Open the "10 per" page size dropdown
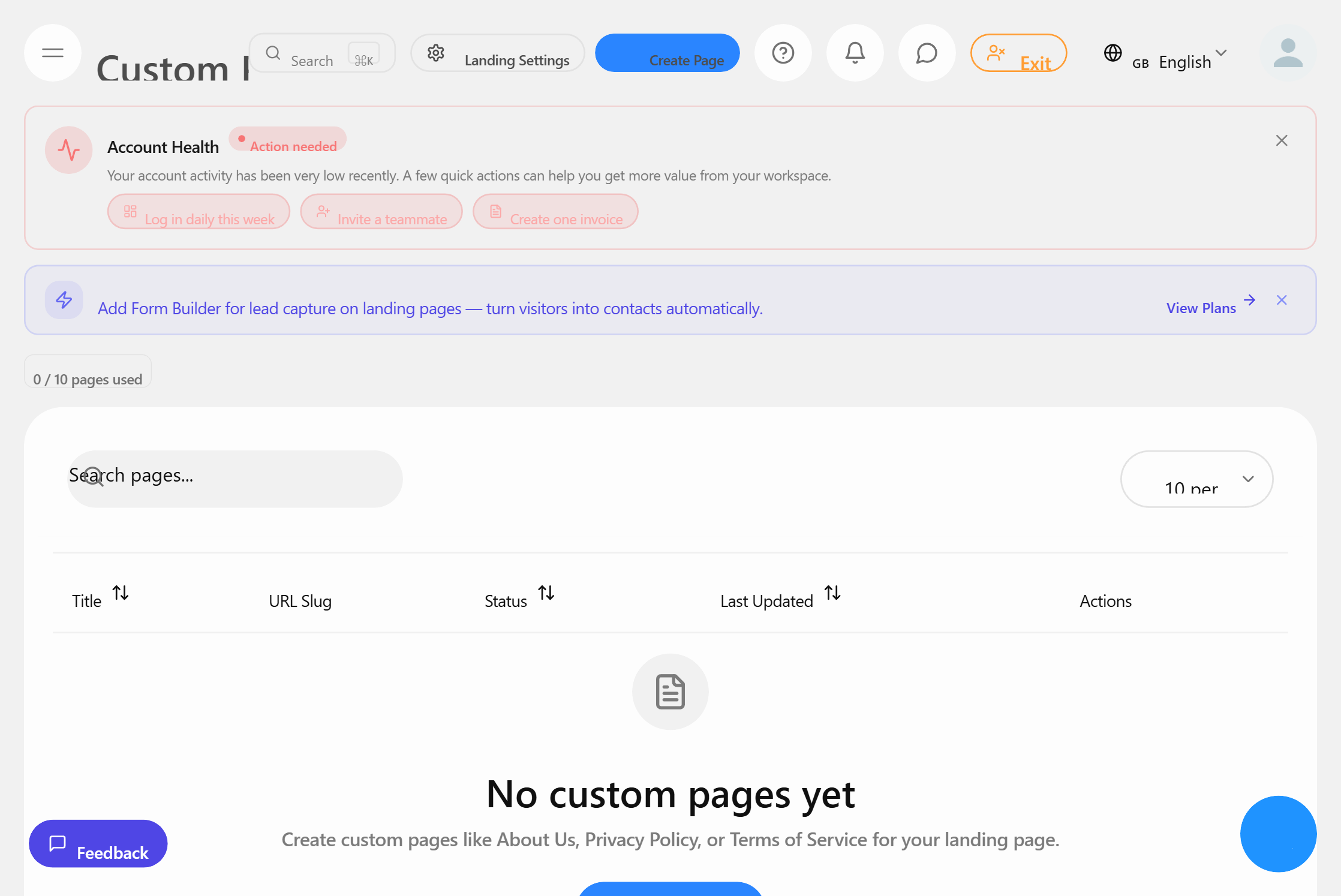The height and width of the screenshot is (896, 1341). pos(1196,479)
